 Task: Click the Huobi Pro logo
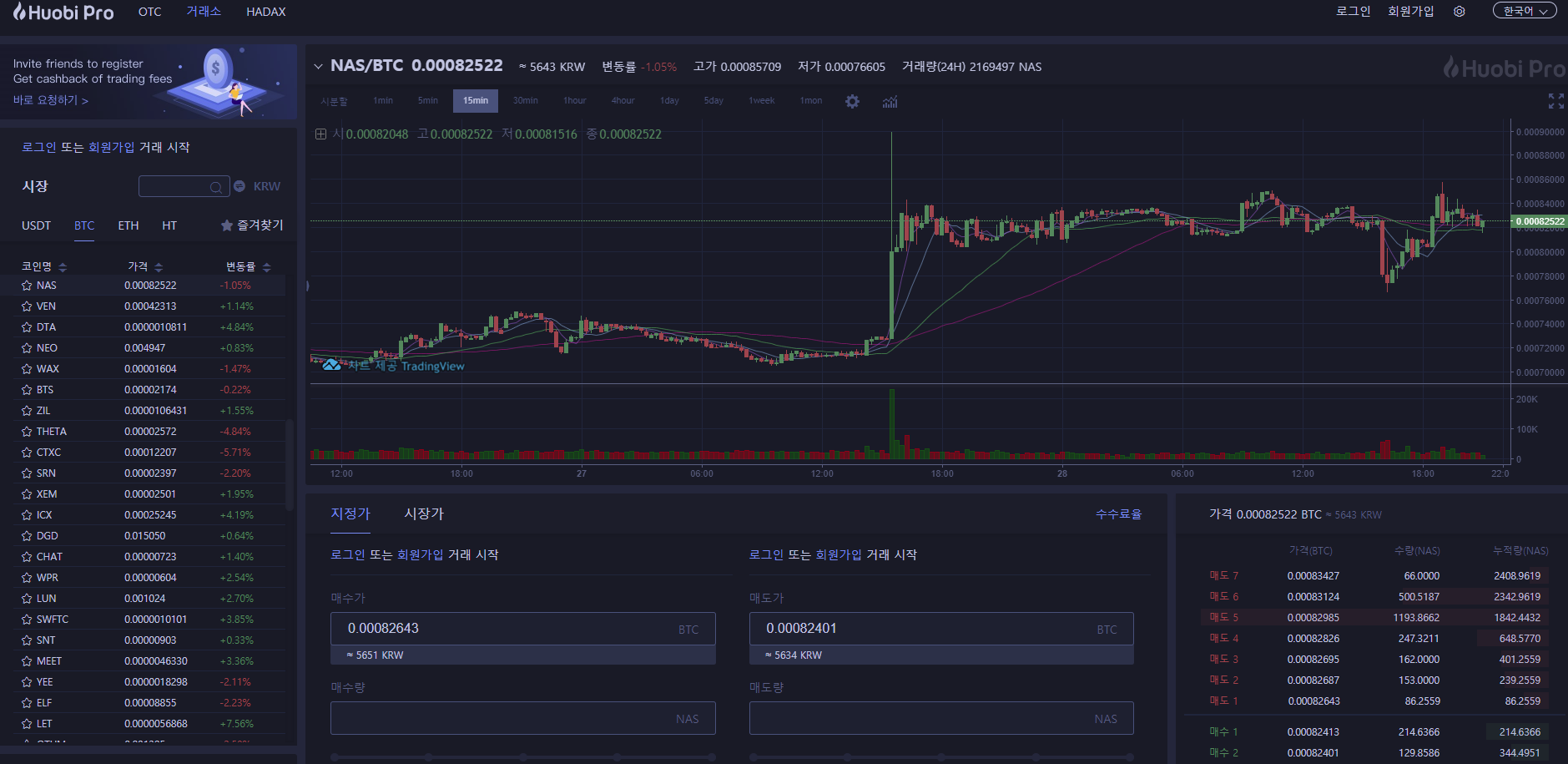pyautogui.click(x=63, y=12)
